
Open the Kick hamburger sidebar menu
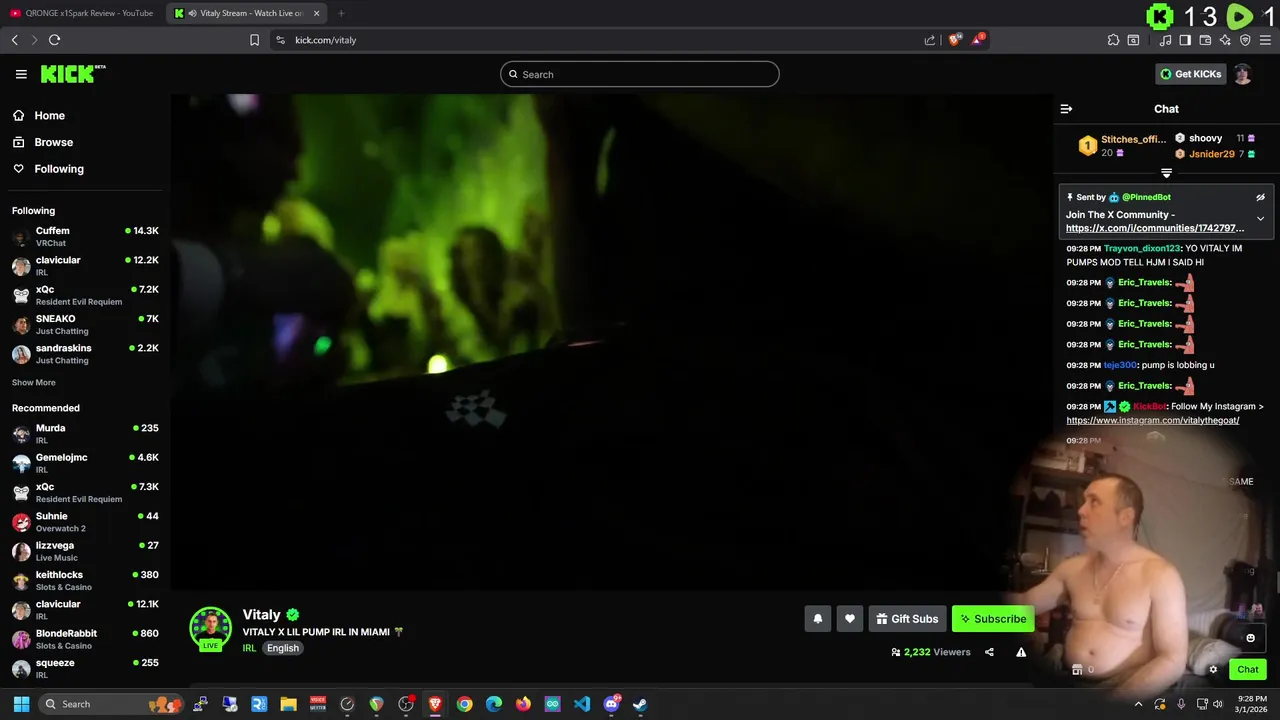tap(21, 74)
